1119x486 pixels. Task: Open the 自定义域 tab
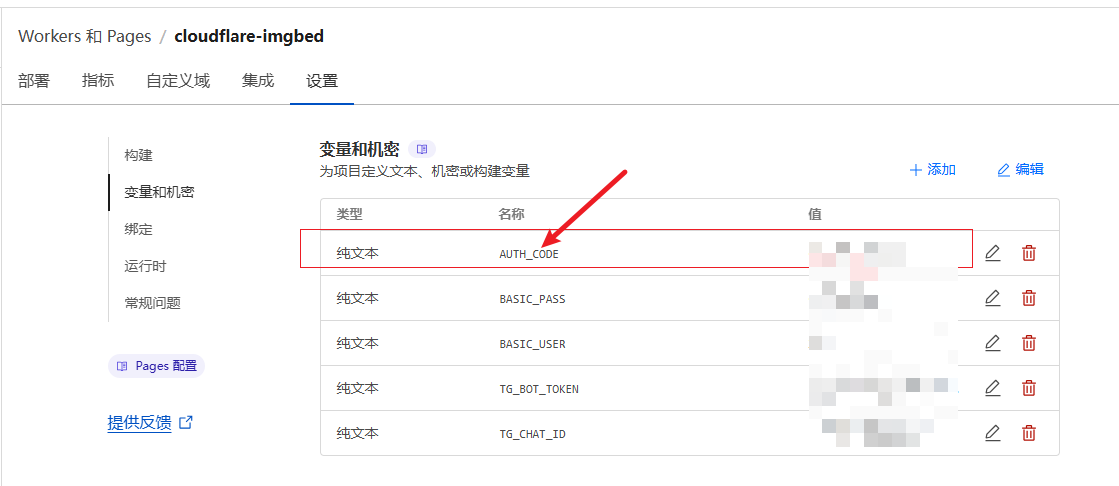pyautogui.click(x=178, y=81)
